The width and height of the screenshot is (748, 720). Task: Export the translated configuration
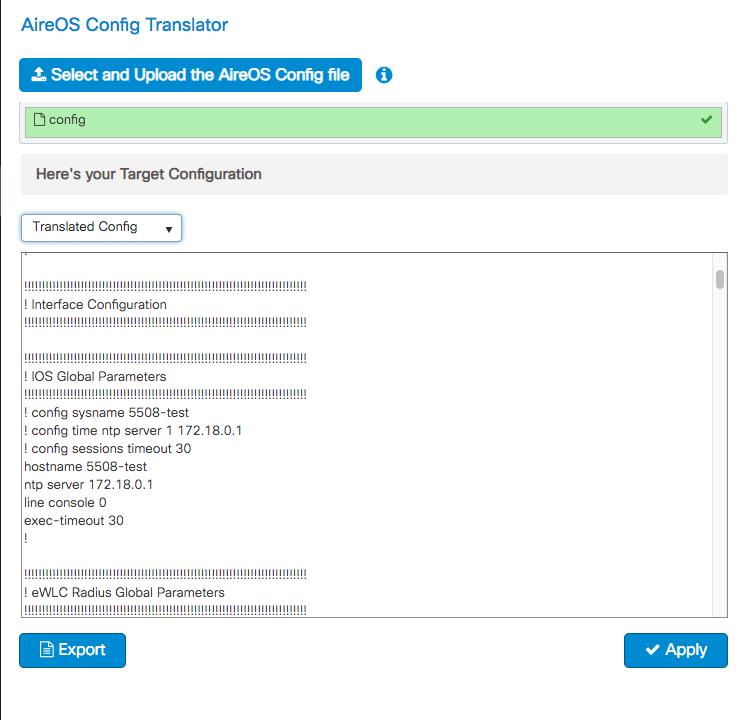tap(73, 650)
